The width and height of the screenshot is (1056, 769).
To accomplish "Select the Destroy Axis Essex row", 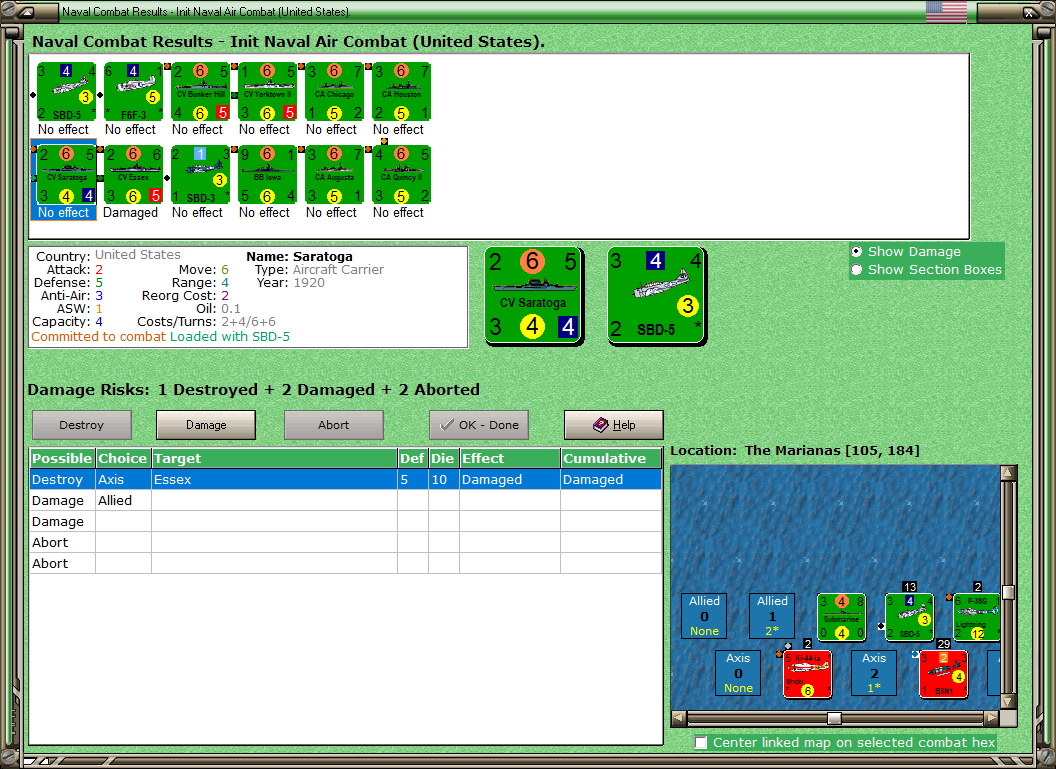I will pyautogui.click(x=345, y=479).
